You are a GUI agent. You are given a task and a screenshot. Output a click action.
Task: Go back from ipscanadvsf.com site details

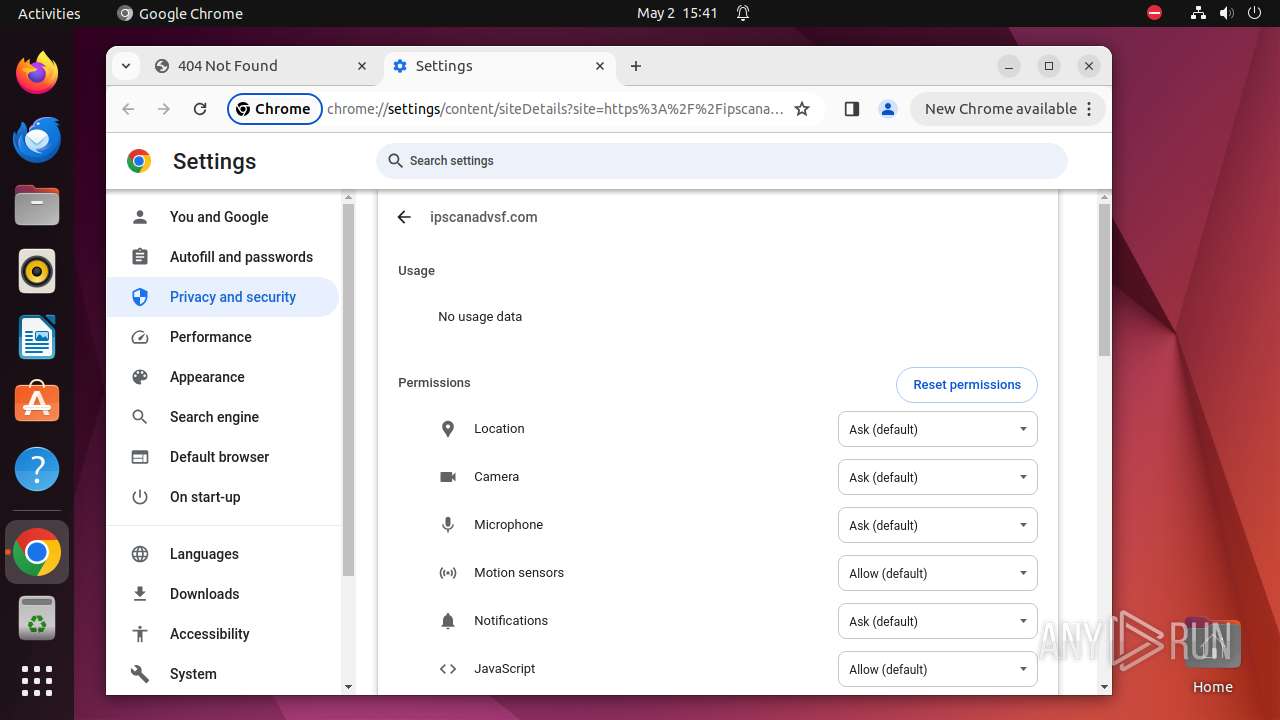(404, 217)
